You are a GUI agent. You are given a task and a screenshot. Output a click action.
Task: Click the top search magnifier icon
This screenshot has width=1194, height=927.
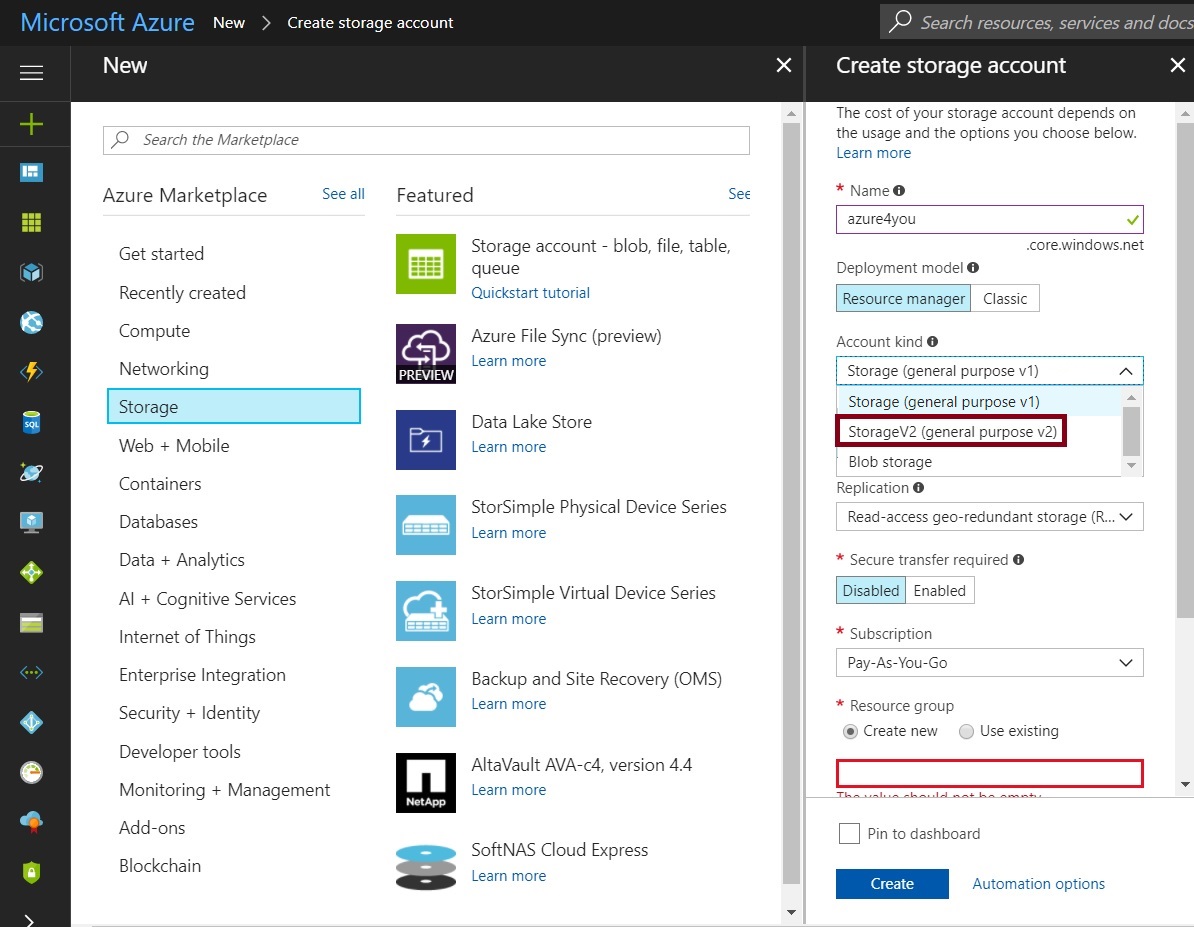[900, 21]
